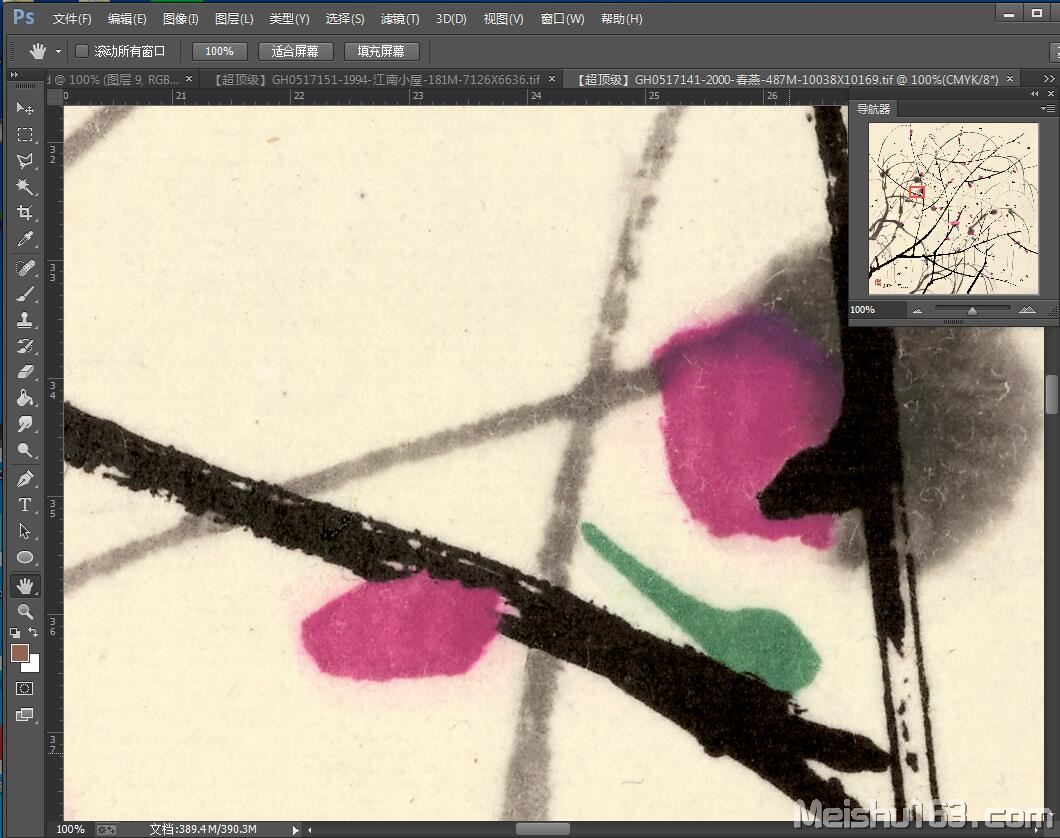This screenshot has height=838, width=1060.
Task: Select the Brush tool
Action: (x=25, y=294)
